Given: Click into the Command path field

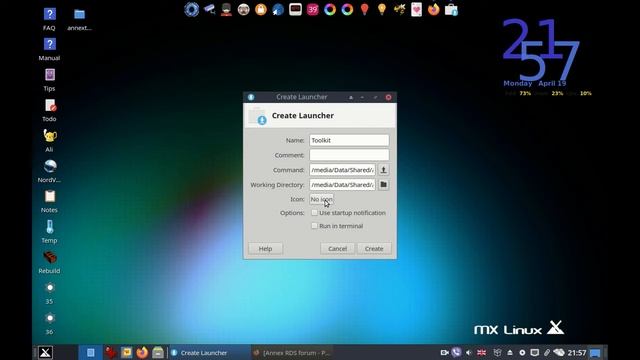Looking at the screenshot, I should (x=342, y=170).
